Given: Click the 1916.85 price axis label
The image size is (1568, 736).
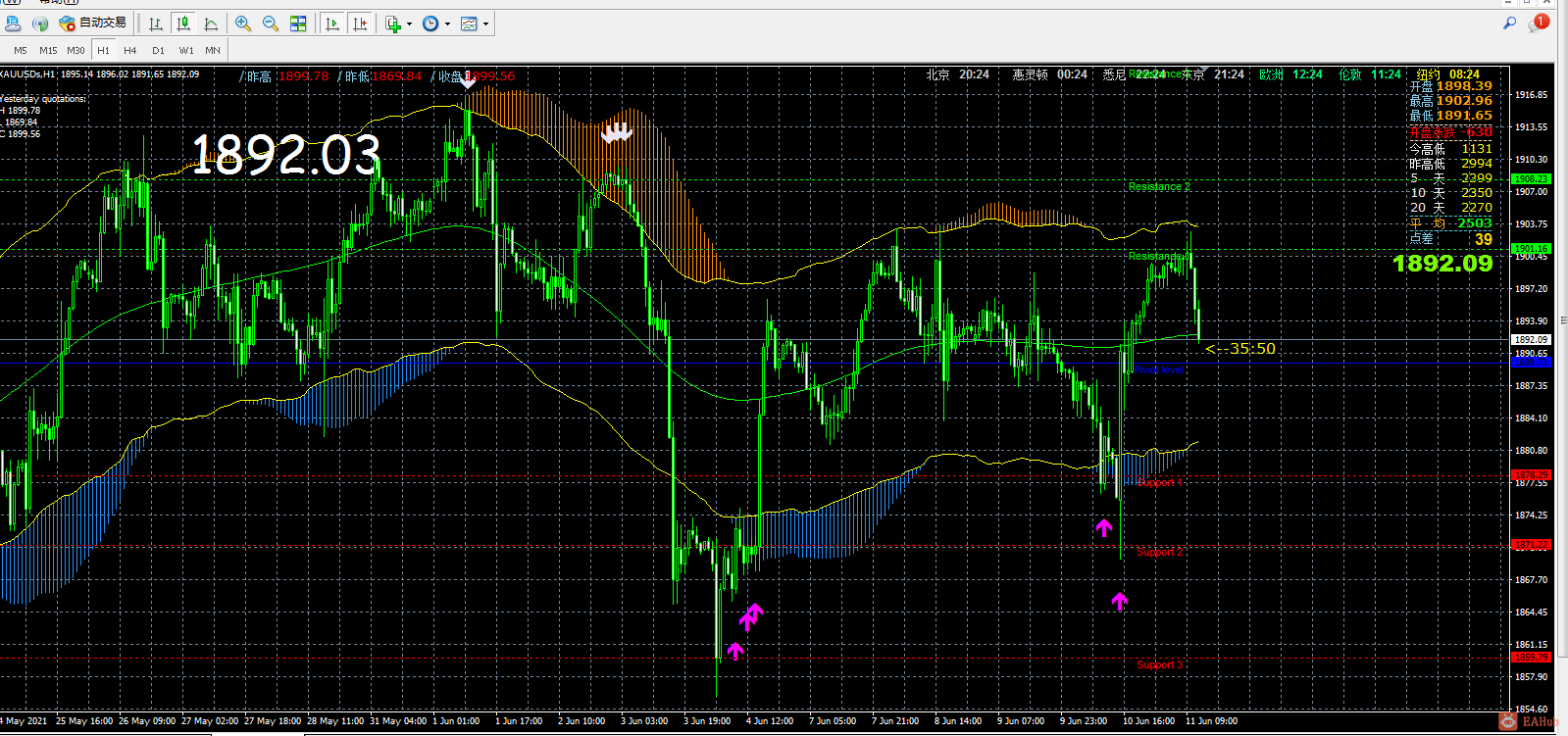Looking at the screenshot, I should point(1532,95).
